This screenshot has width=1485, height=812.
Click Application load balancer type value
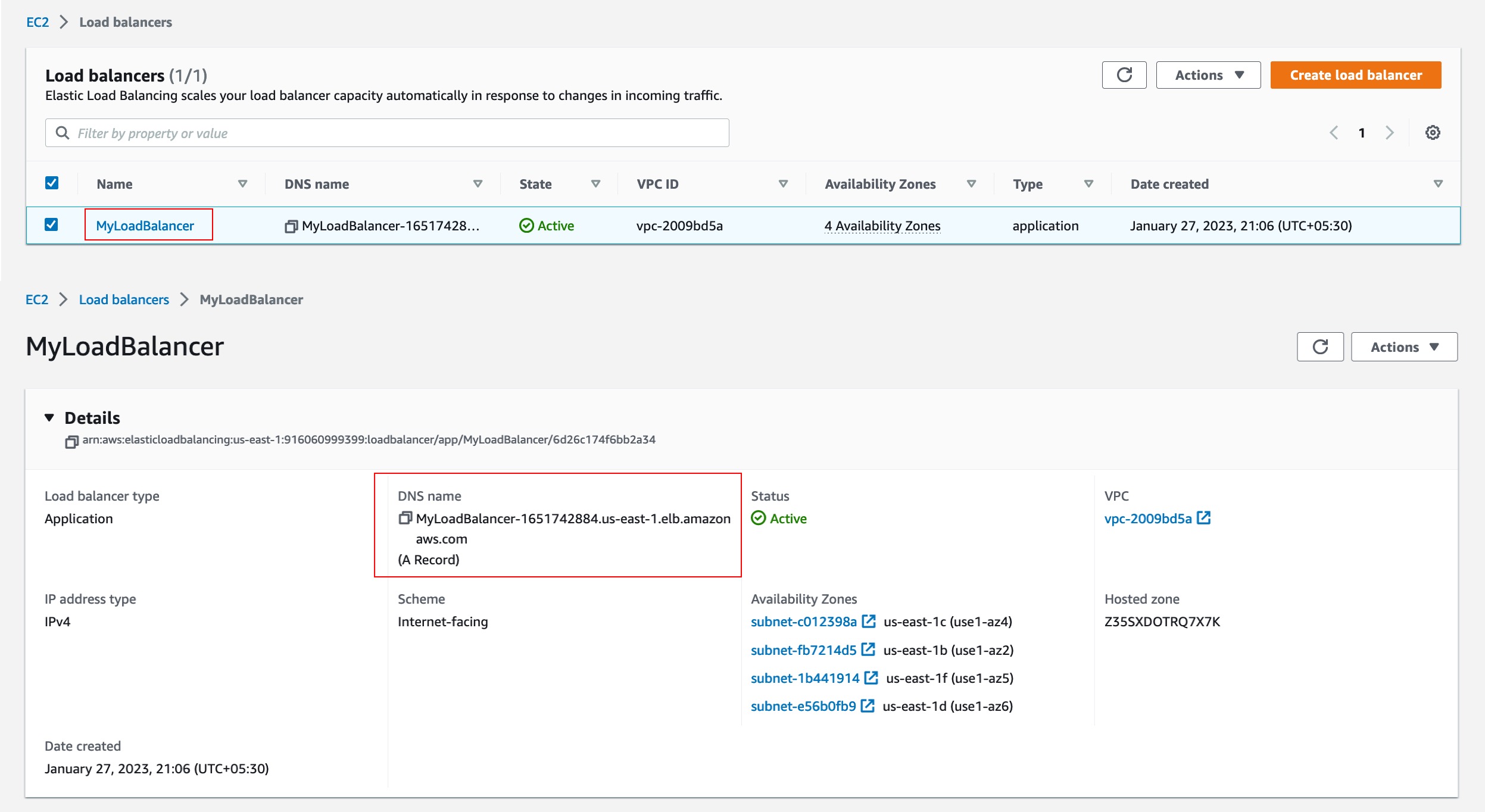(x=79, y=519)
